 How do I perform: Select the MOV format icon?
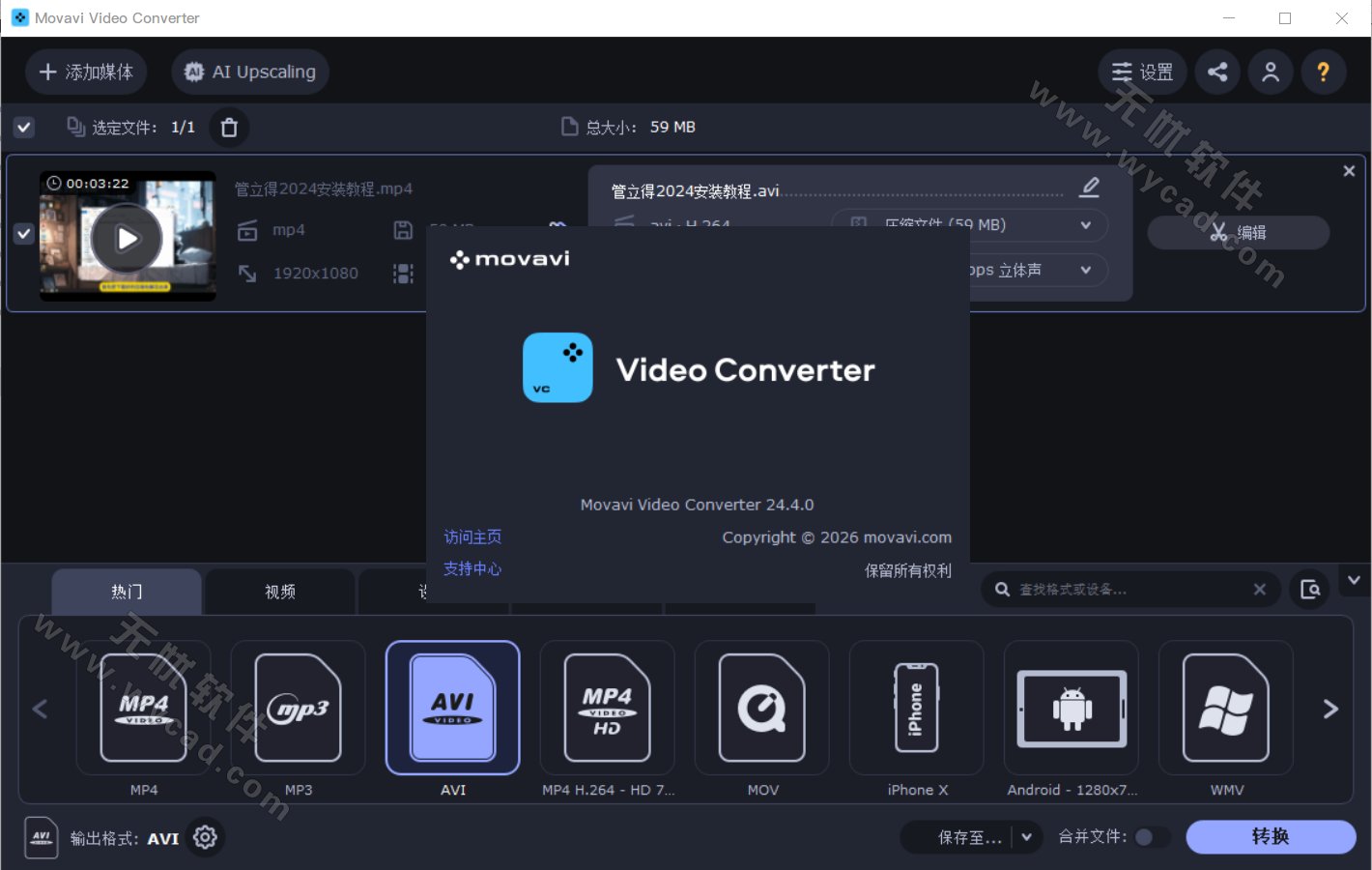(762, 708)
